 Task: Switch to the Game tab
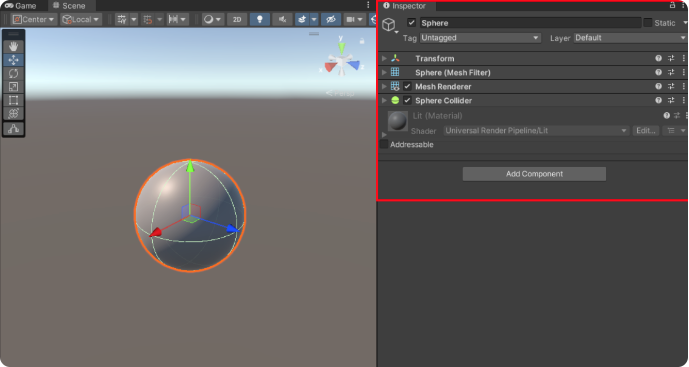21,6
